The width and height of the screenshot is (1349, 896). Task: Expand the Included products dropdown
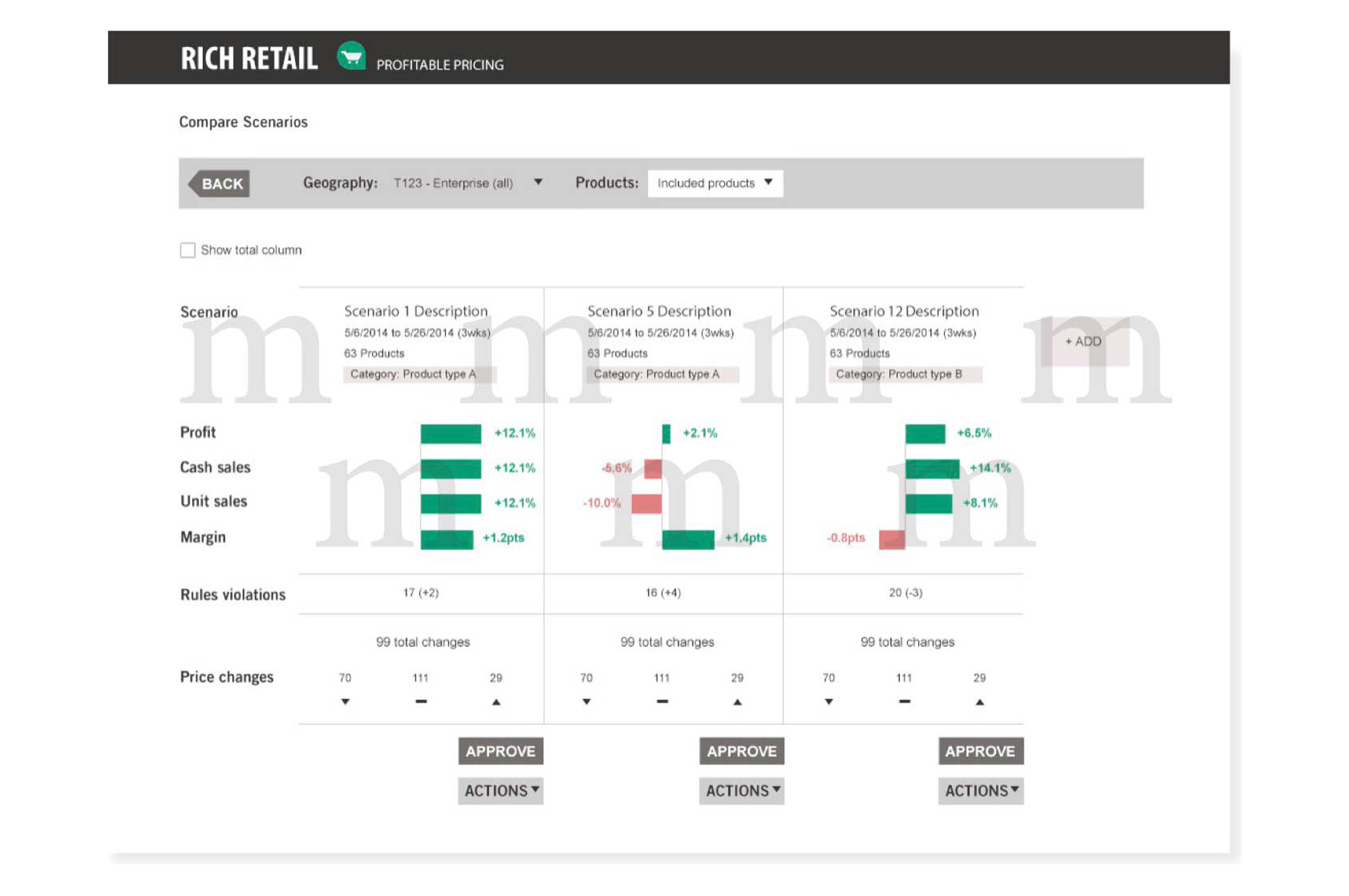(x=715, y=183)
